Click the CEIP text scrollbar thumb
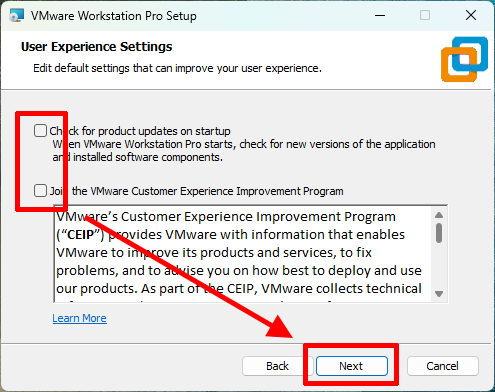495x392 pixels. pos(439,233)
